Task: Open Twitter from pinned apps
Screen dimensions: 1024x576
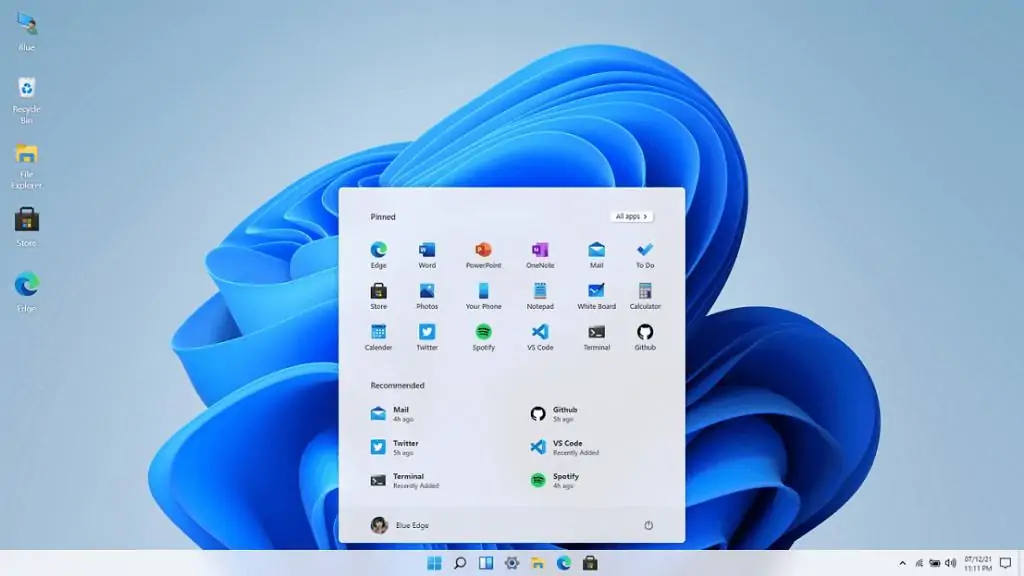Action: (427, 337)
